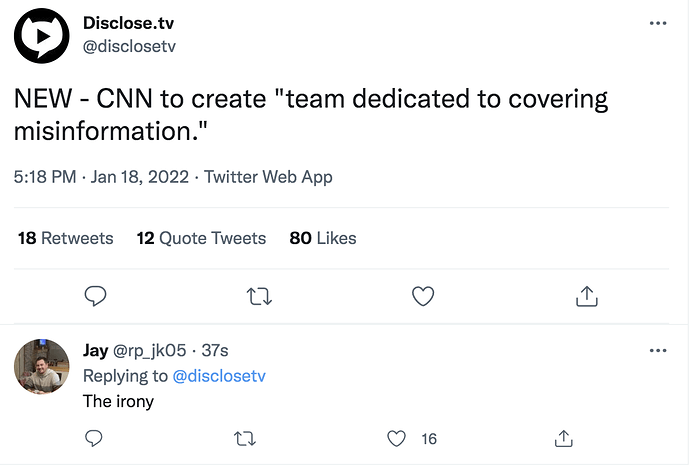The height and width of the screenshot is (465, 690).
Task: Like Jay's reply with 16 likes
Action: (x=397, y=438)
